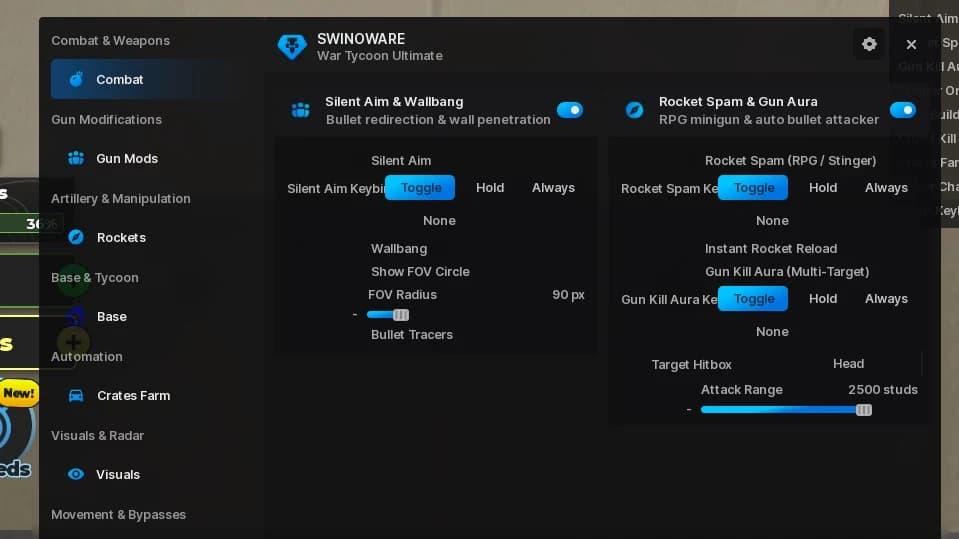The height and width of the screenshot is (539, 959).
Task: Click the Gun Kill Aura keybind None field
Action: [772, 332]
